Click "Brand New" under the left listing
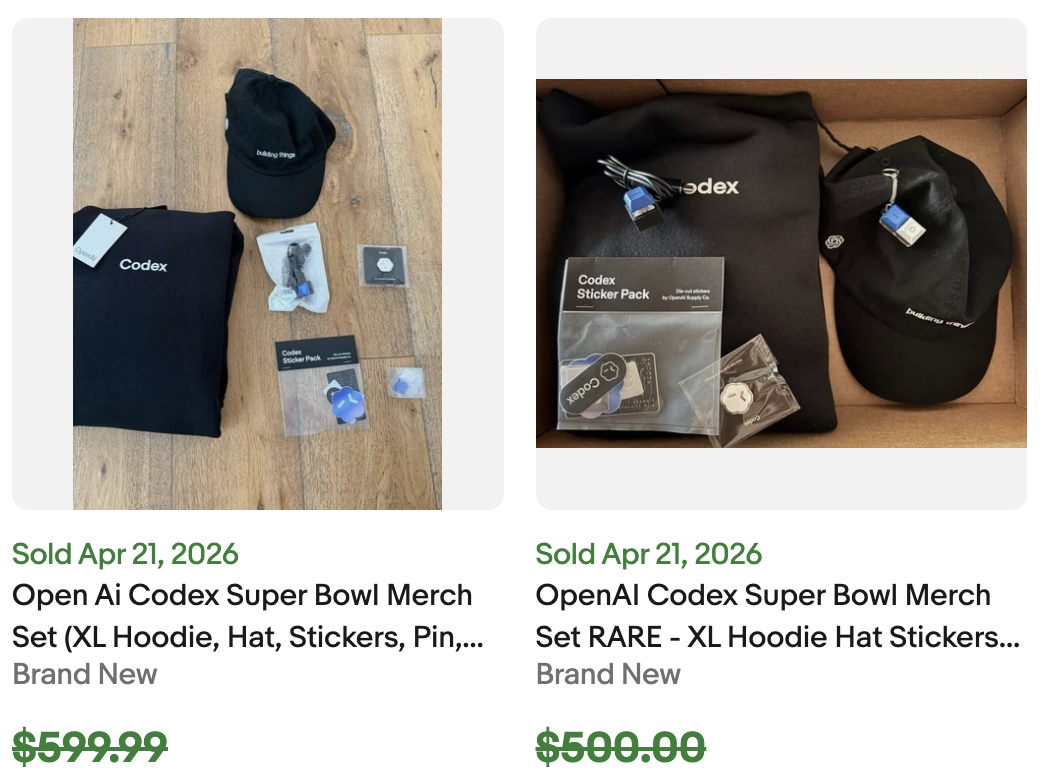Screen dimensions: 1042x774 (84, 675)
